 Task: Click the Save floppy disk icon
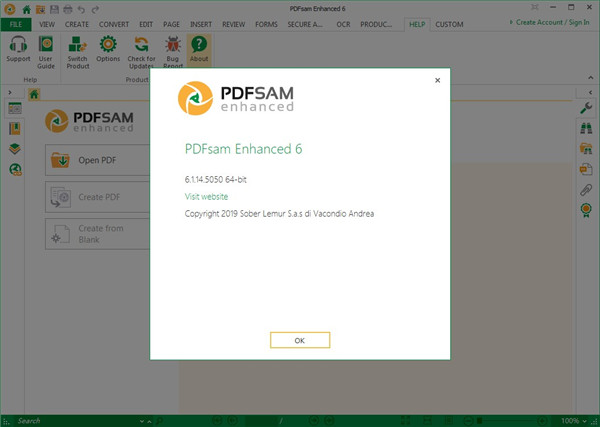click(x=54, y=9)
